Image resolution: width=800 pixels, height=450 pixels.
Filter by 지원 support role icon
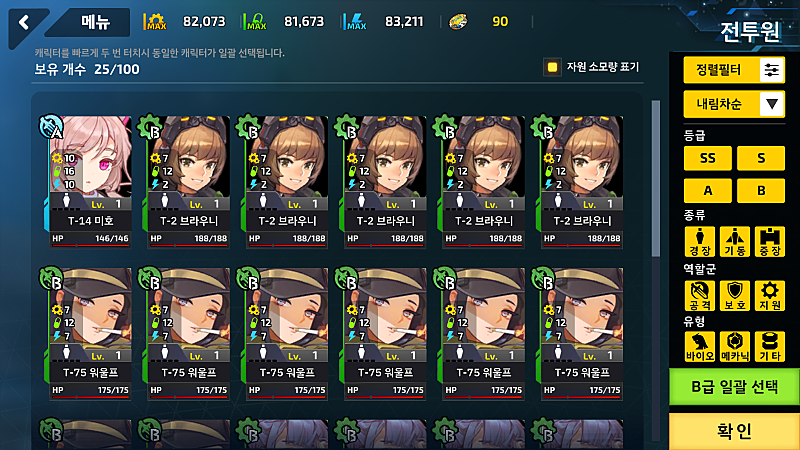769,295
